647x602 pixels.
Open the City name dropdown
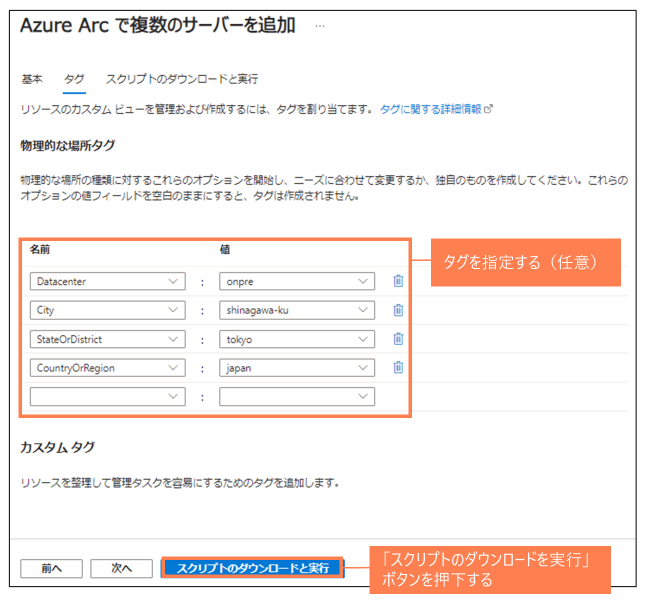pyautogui.click(x=108, y=310)
